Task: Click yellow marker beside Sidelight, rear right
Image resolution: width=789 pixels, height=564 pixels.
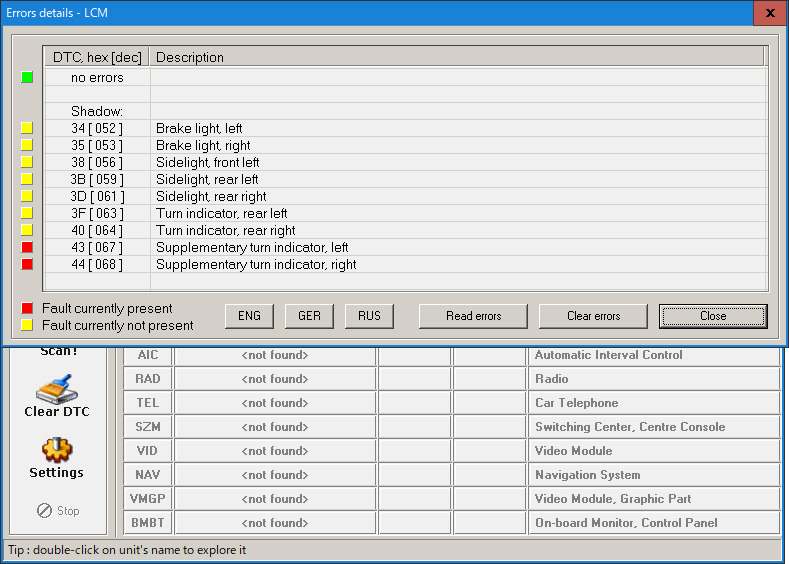Action: (x=27, y=196)
